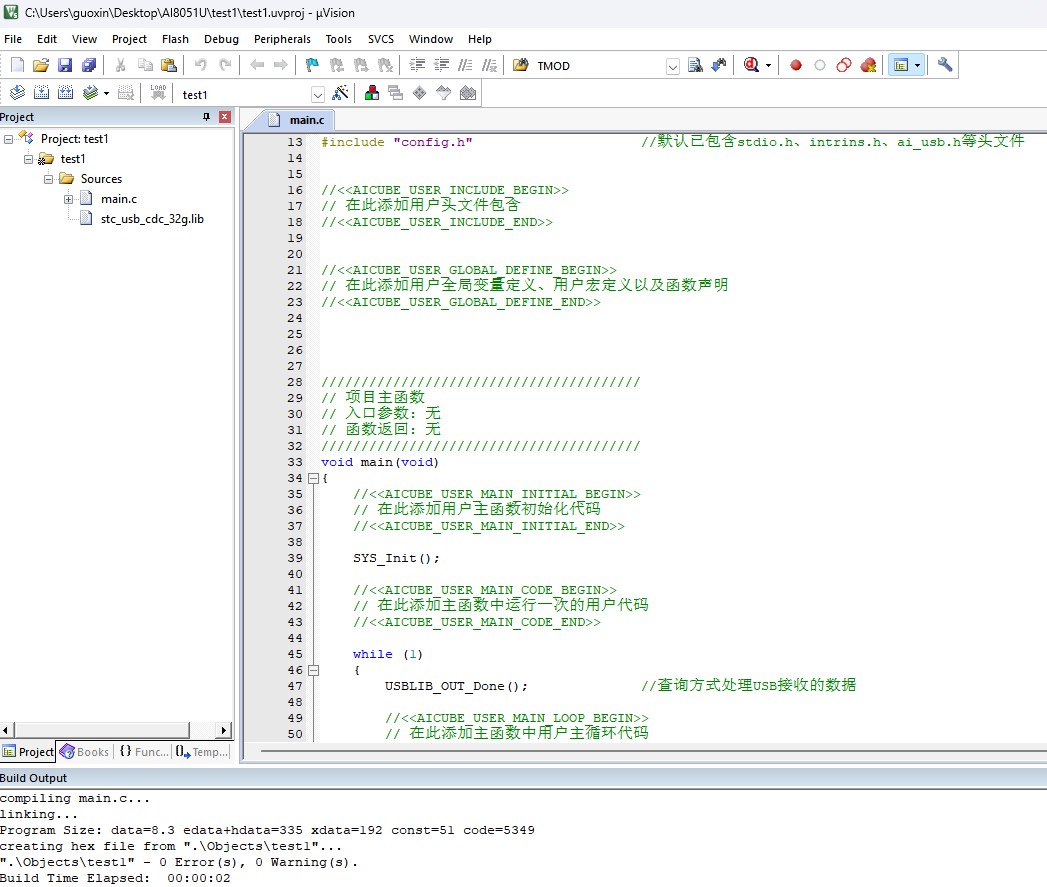This screenshot has width=1047, height=887.
Task: Open the Help menu
Action: [479, 39]
